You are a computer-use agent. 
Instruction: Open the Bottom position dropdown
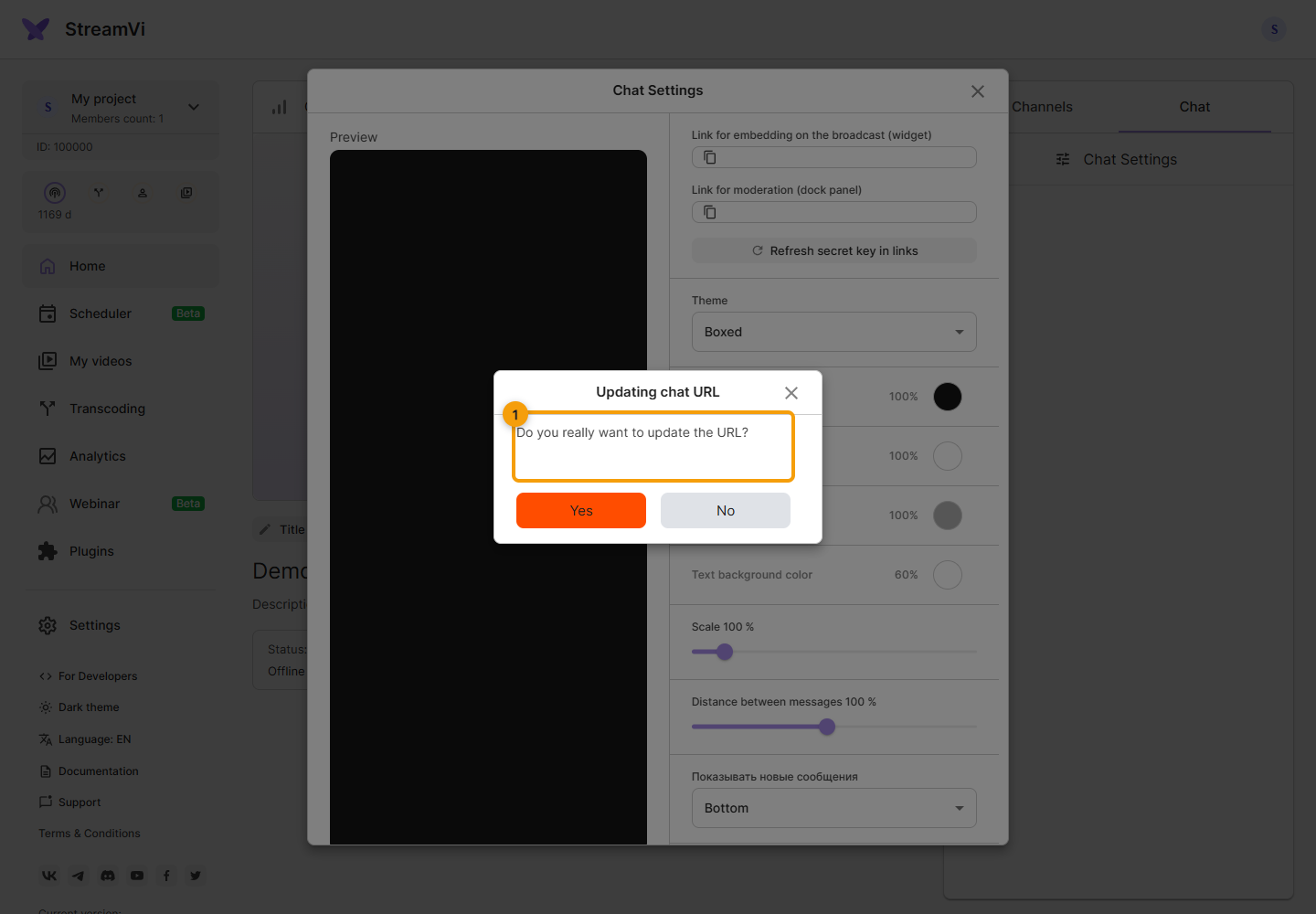tap(834, 808)
